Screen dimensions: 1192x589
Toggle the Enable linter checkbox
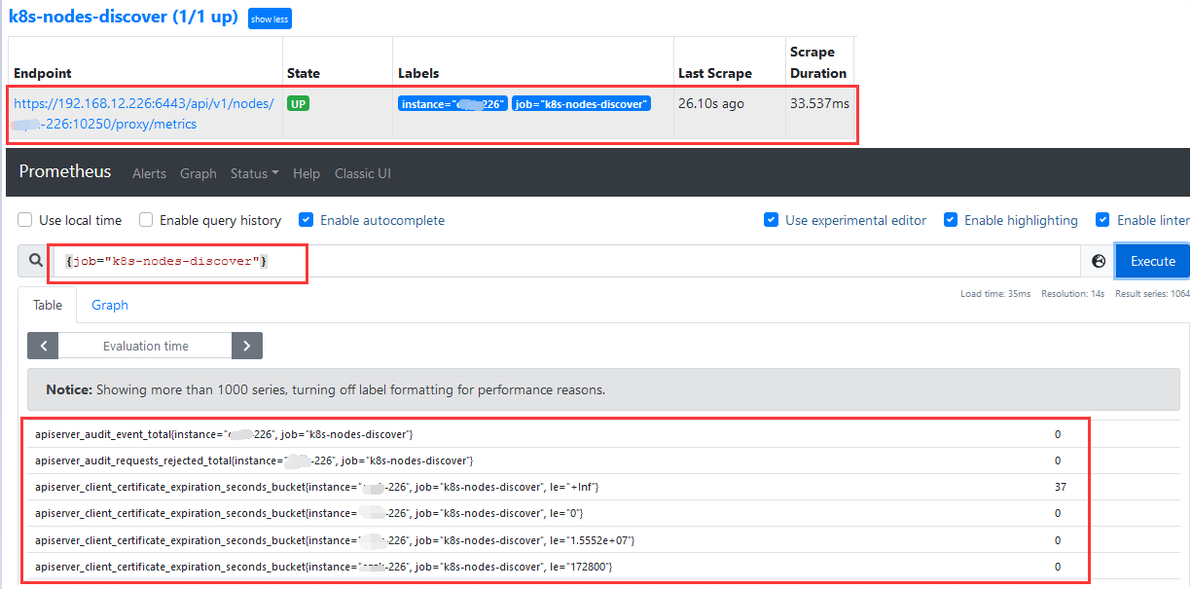(1103, 220)
